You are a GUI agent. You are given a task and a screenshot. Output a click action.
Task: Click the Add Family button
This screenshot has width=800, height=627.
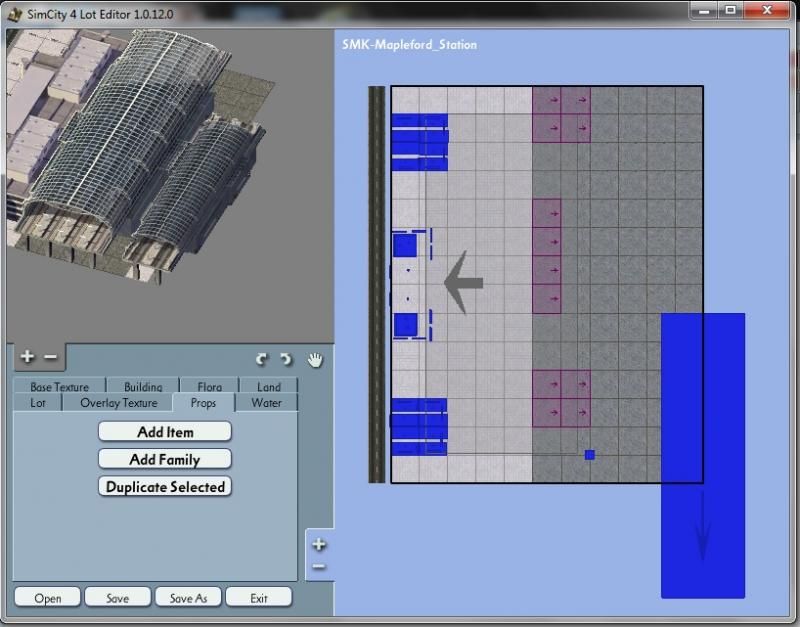pyautogui.click(x=165, y=459)
